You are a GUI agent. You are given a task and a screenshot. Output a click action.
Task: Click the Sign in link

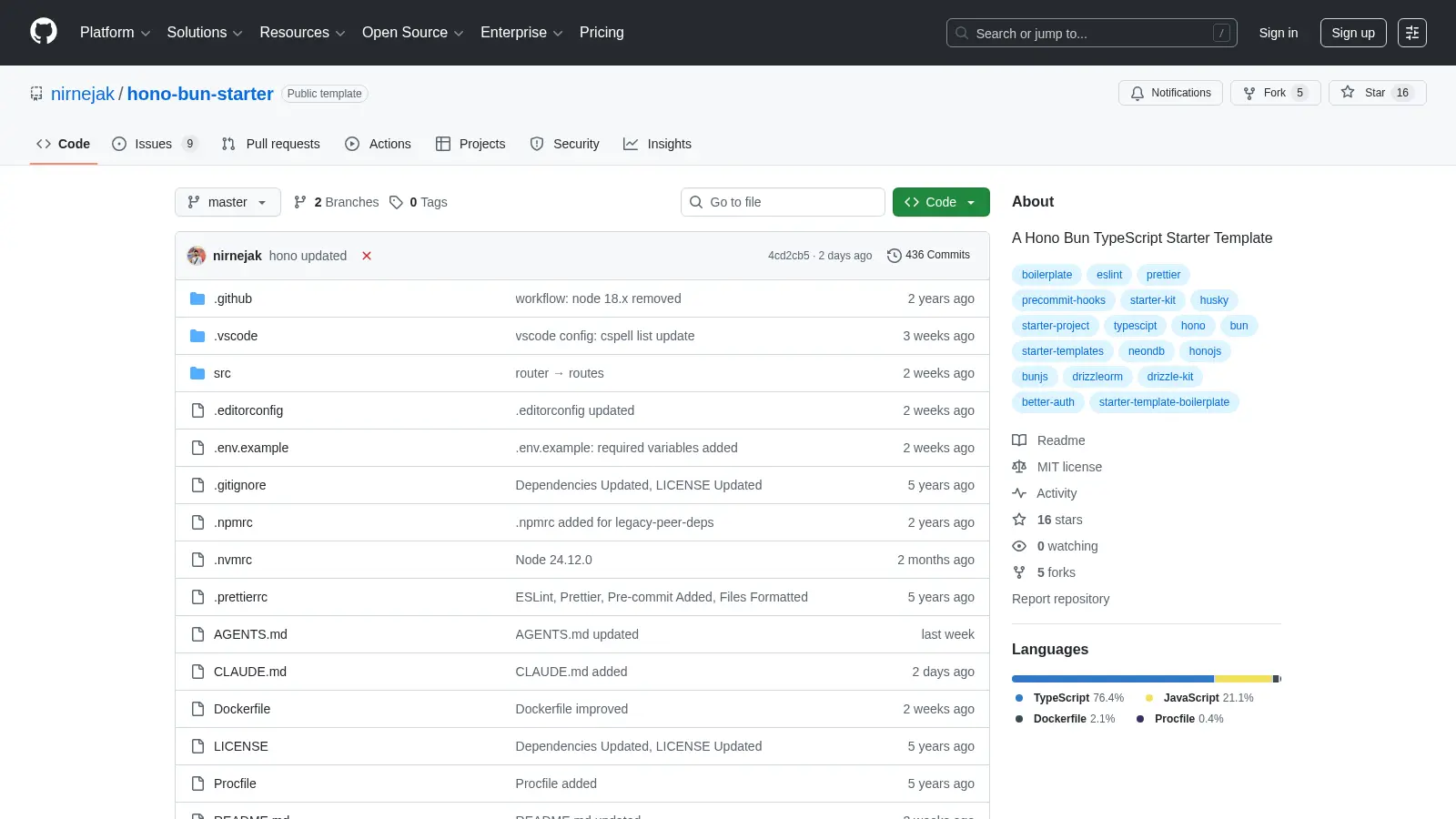[x=1279, y=33]
